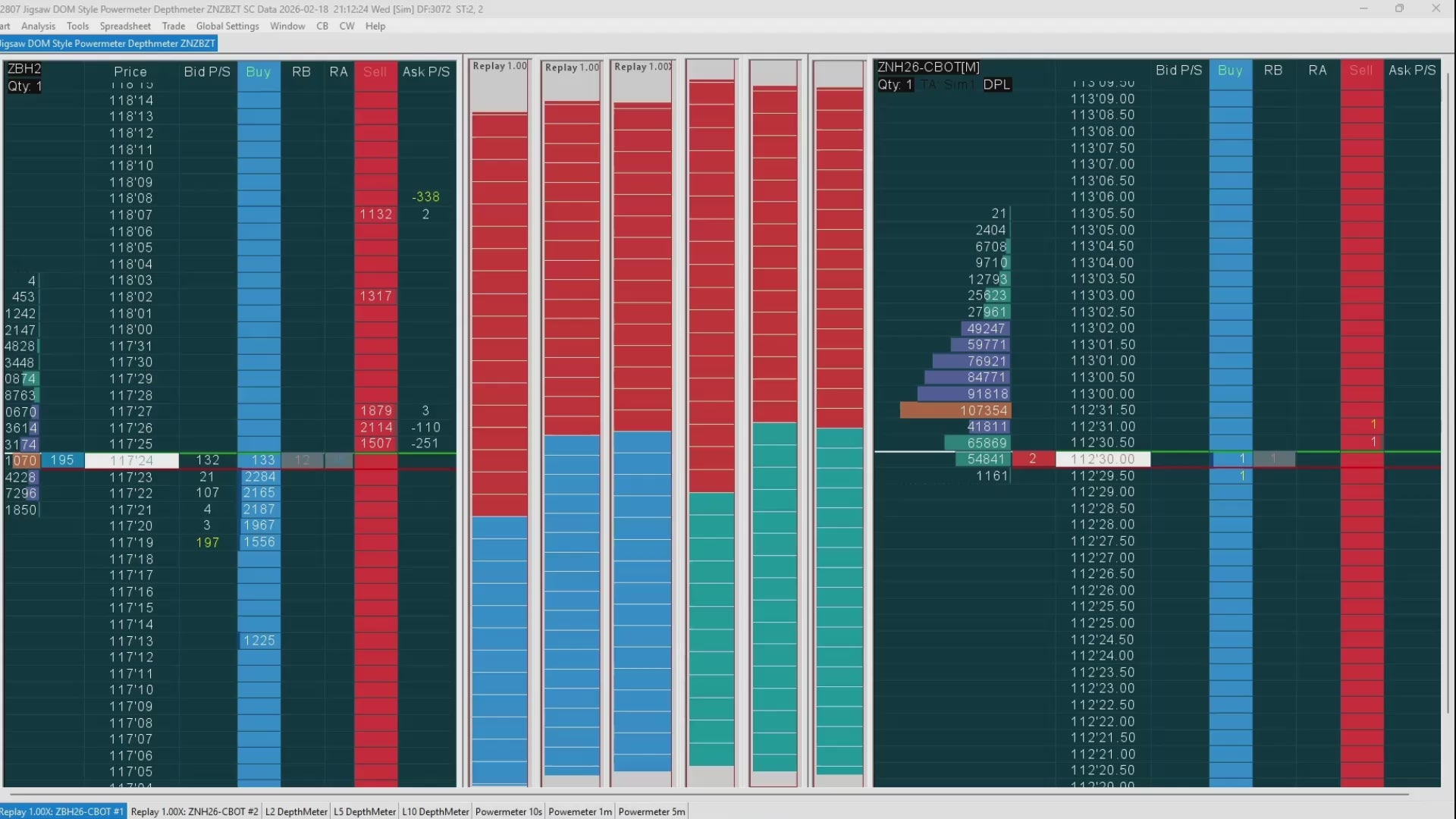
Task: Click the Buy column header in ZNH26 DOM
Action: tap(1230, 70)
